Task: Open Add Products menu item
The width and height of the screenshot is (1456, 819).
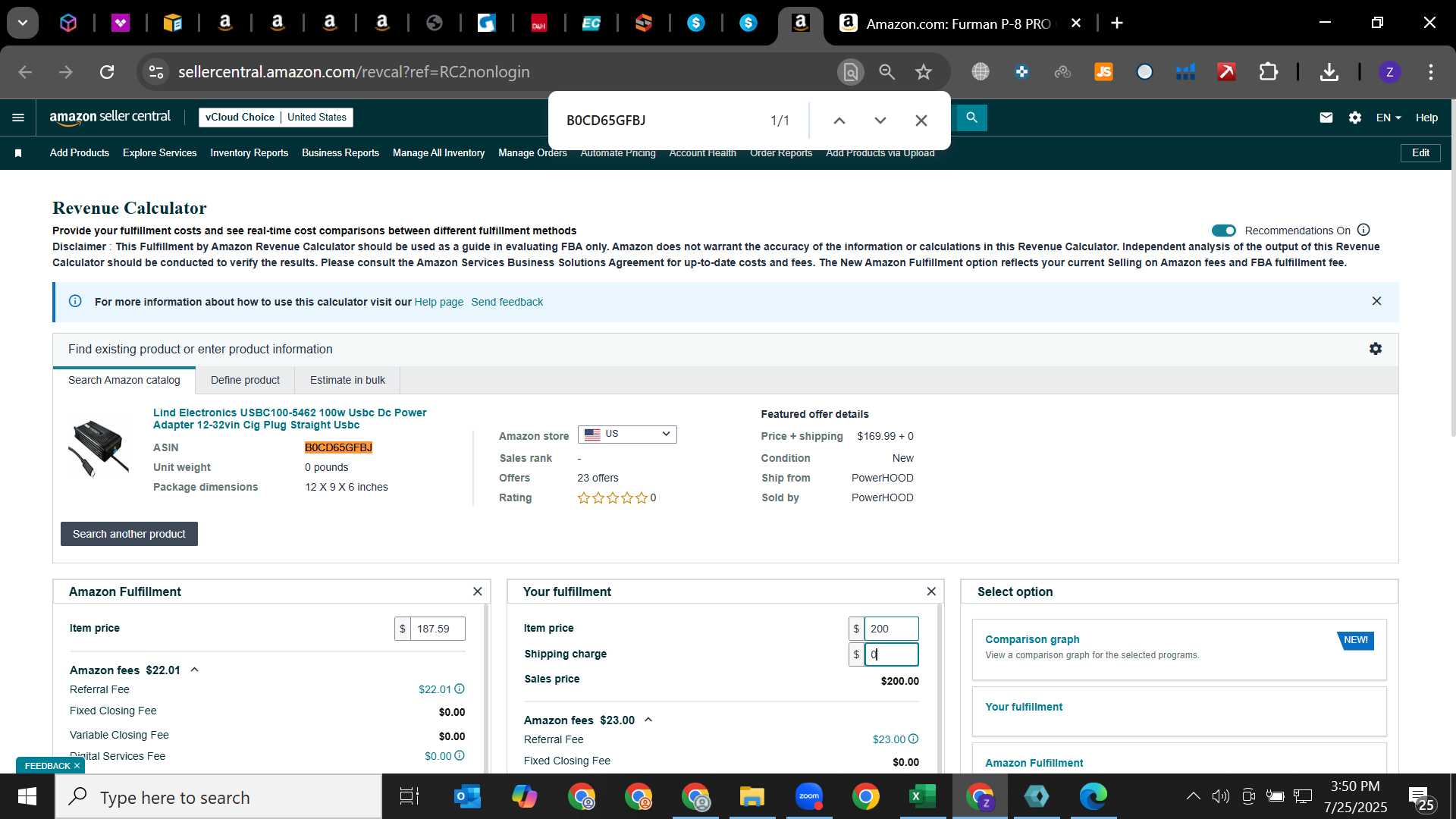Action: 80,153
